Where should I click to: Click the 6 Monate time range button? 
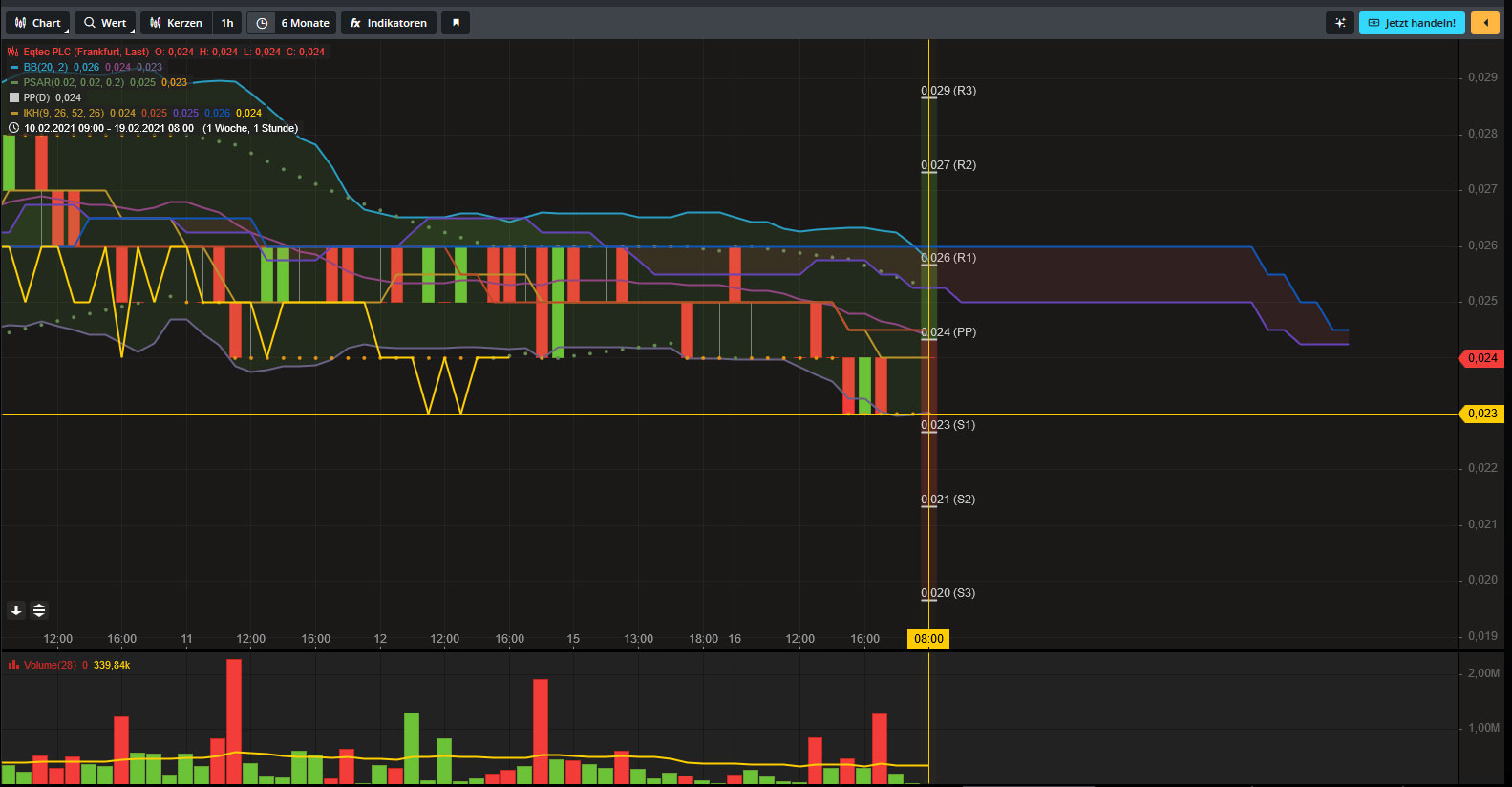pos(305,23)
